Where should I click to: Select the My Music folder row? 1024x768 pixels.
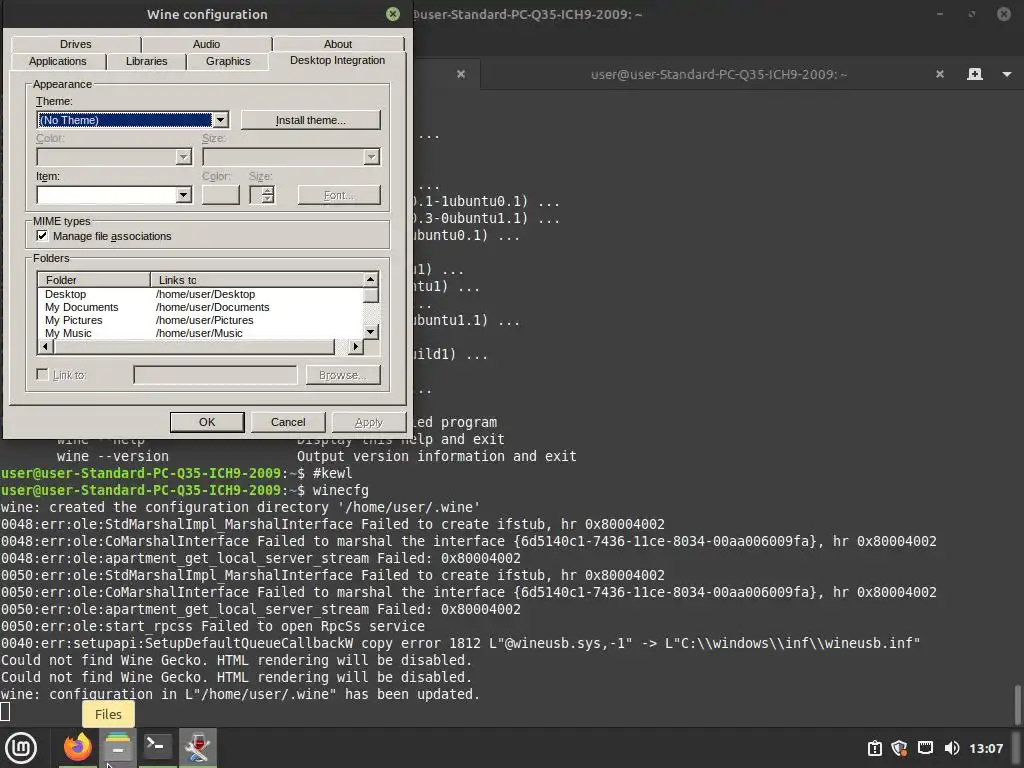click(200, 333)
